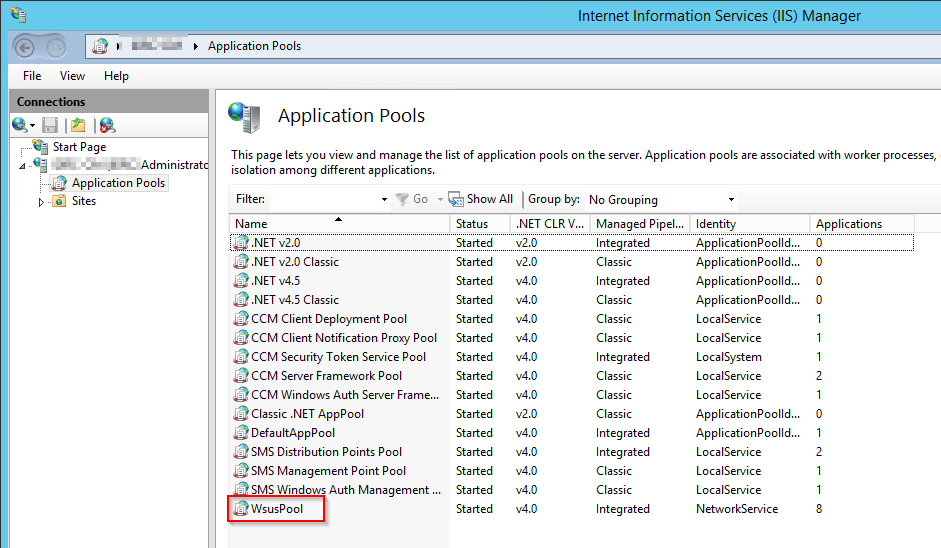Screen dimensions: 941x548
Task: Expand the Sites tree node
Action: coord(42,201)
